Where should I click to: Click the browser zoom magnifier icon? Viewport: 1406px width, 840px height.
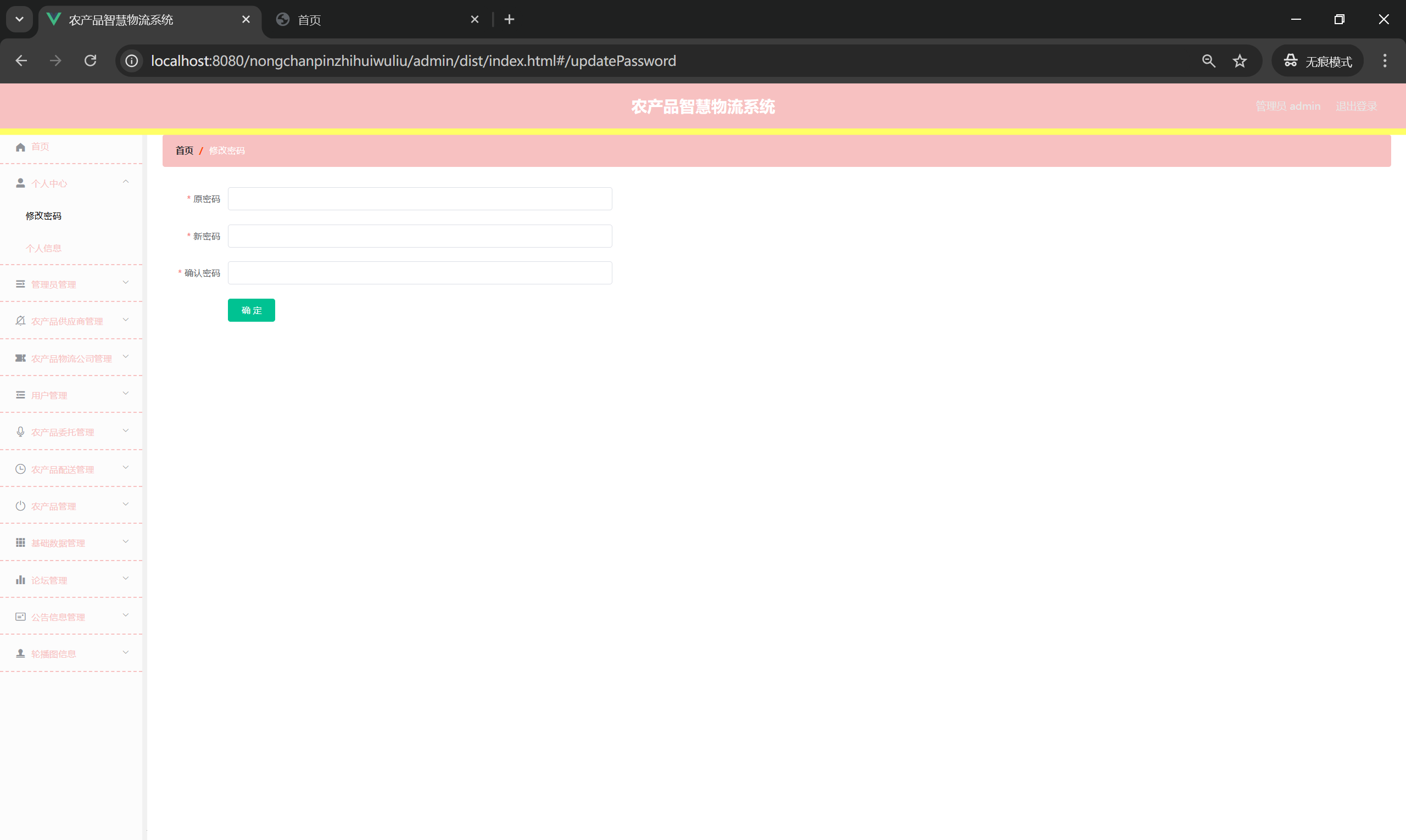tap(1208, 61)
